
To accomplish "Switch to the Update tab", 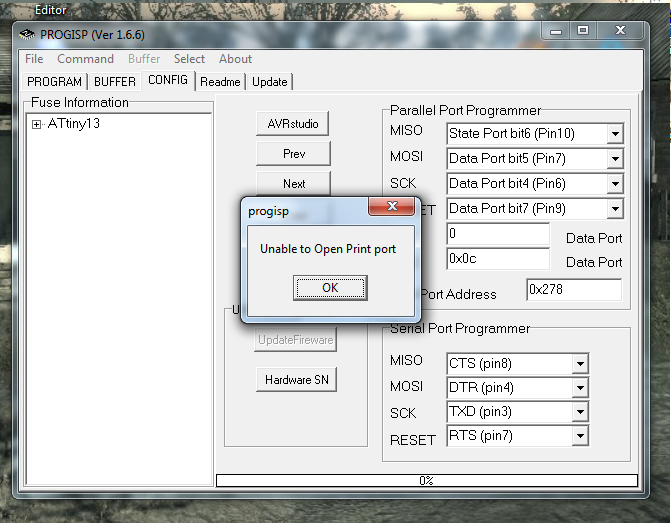I will coord(270,81).
